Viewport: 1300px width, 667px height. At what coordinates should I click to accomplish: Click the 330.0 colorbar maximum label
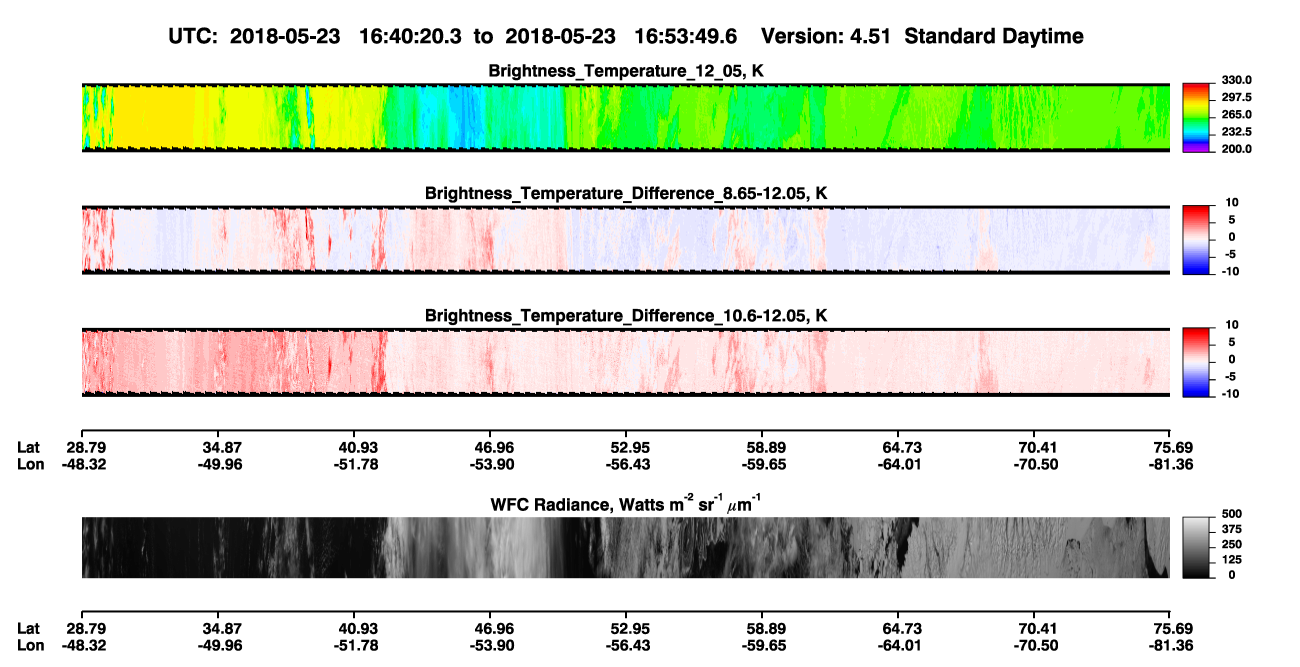[1238, 81]
